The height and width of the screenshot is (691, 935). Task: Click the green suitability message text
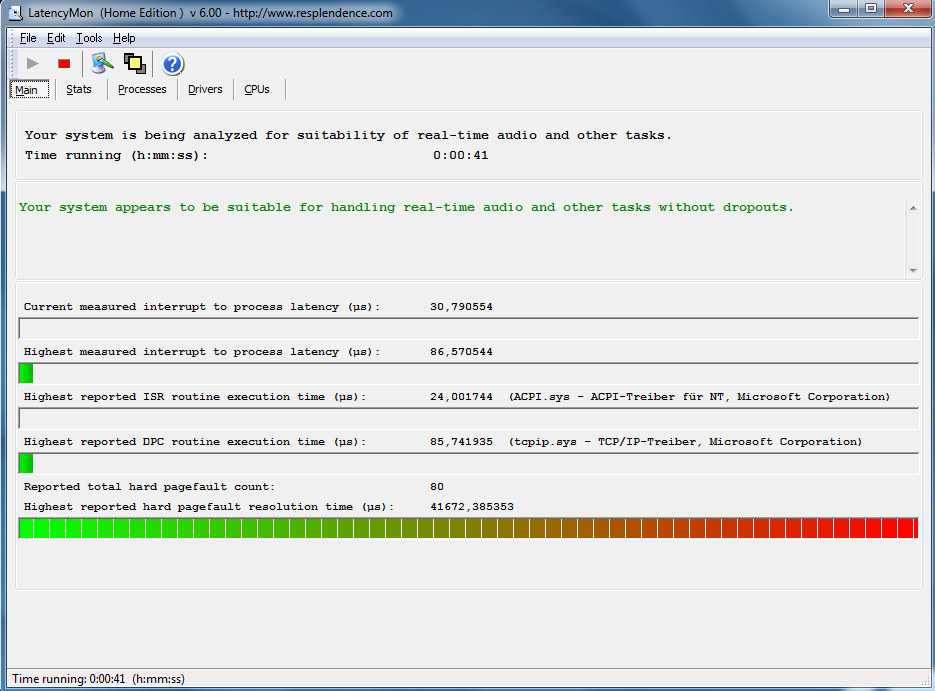point(406,207)
